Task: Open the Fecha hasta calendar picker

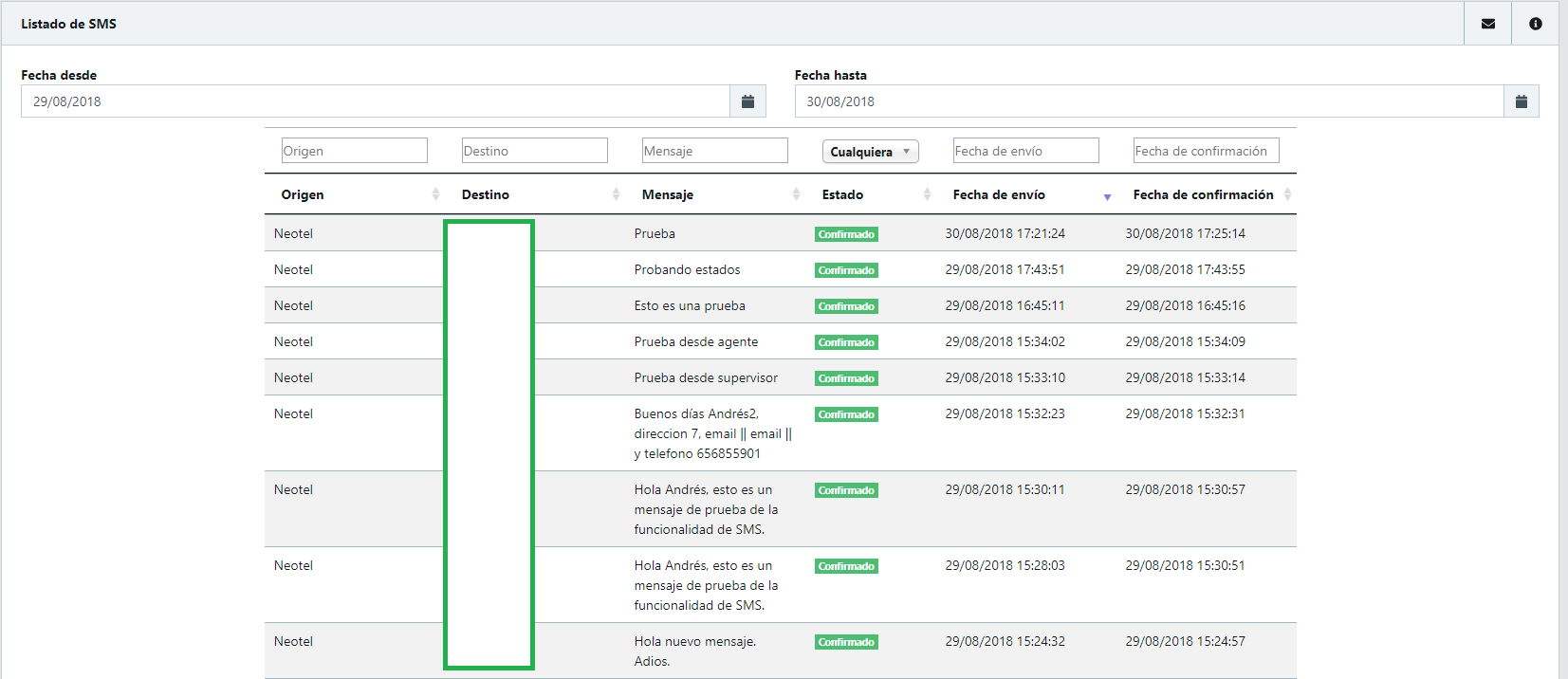Action: [x=1521, y=101]
